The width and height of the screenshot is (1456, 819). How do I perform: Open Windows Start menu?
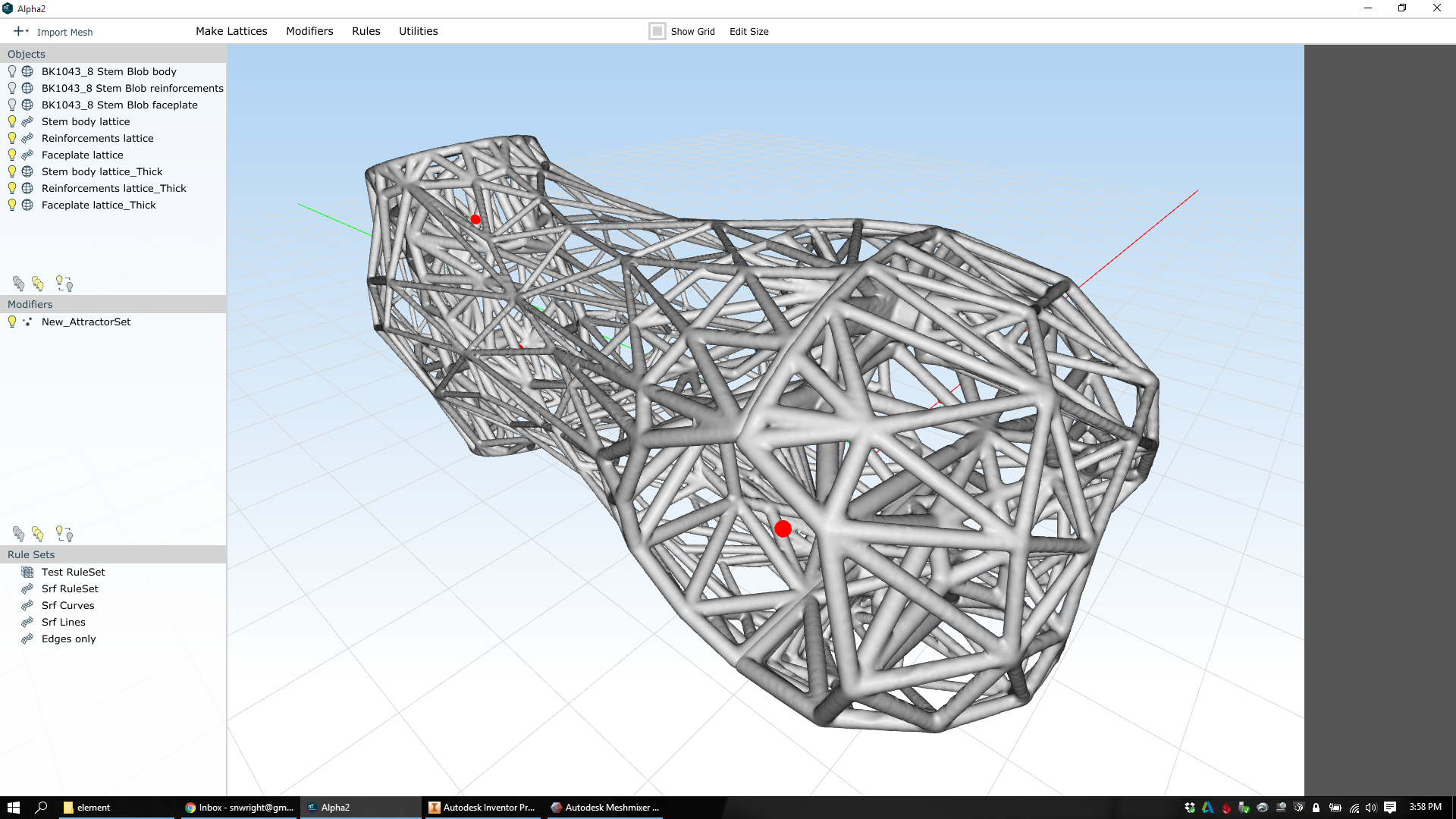(x=14, y=808)
